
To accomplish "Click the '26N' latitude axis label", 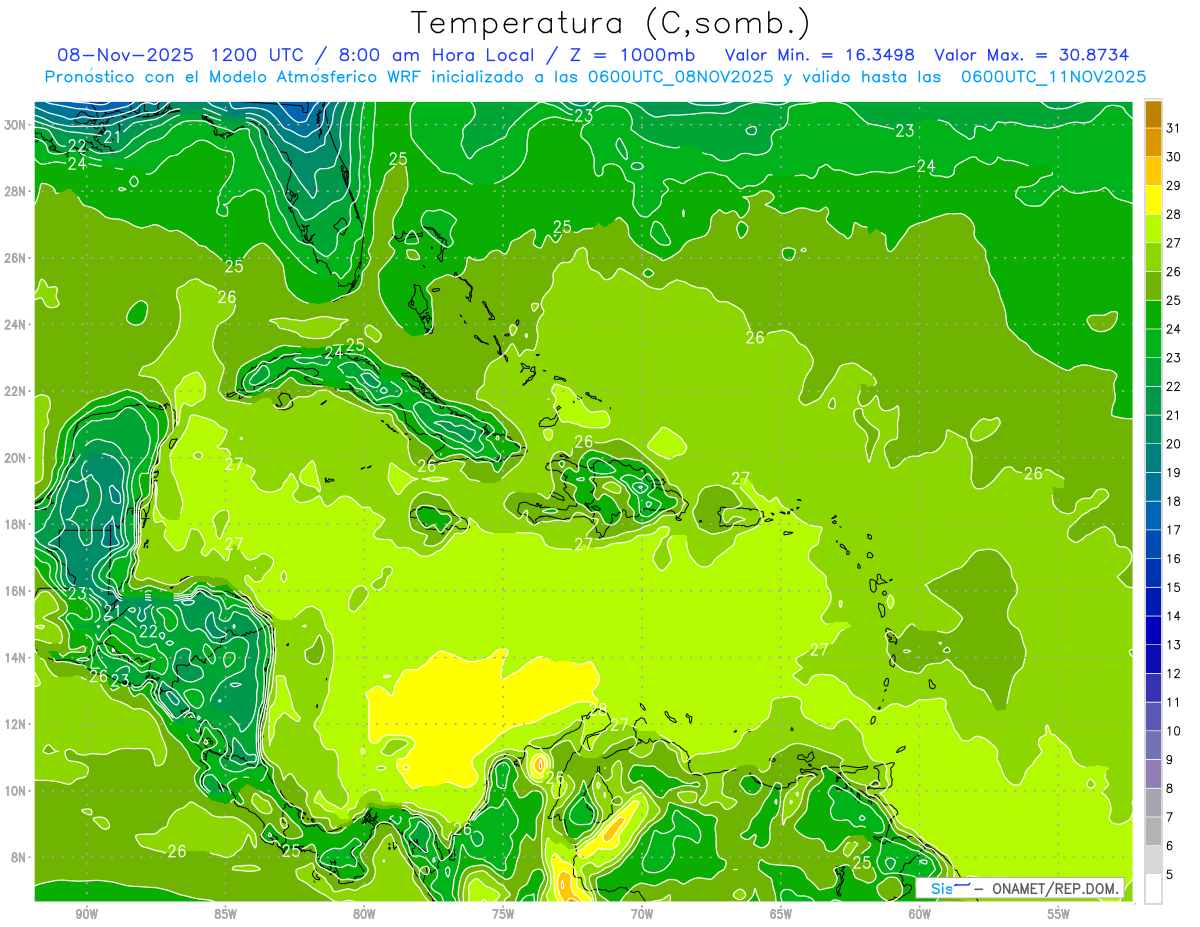I will pos(16,258).
